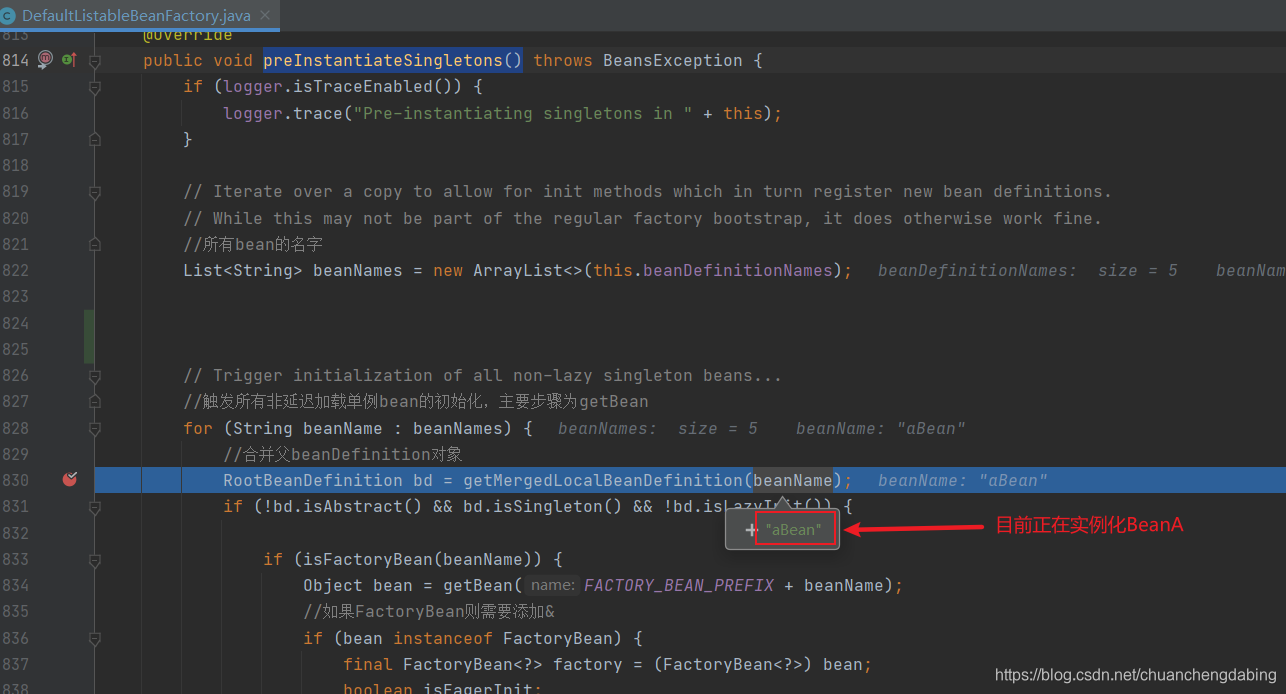Click the inline hint "beanDefinitionNames: size = 5"
This screenshot has height=694, width=1286.
(x=1027, y=270)
